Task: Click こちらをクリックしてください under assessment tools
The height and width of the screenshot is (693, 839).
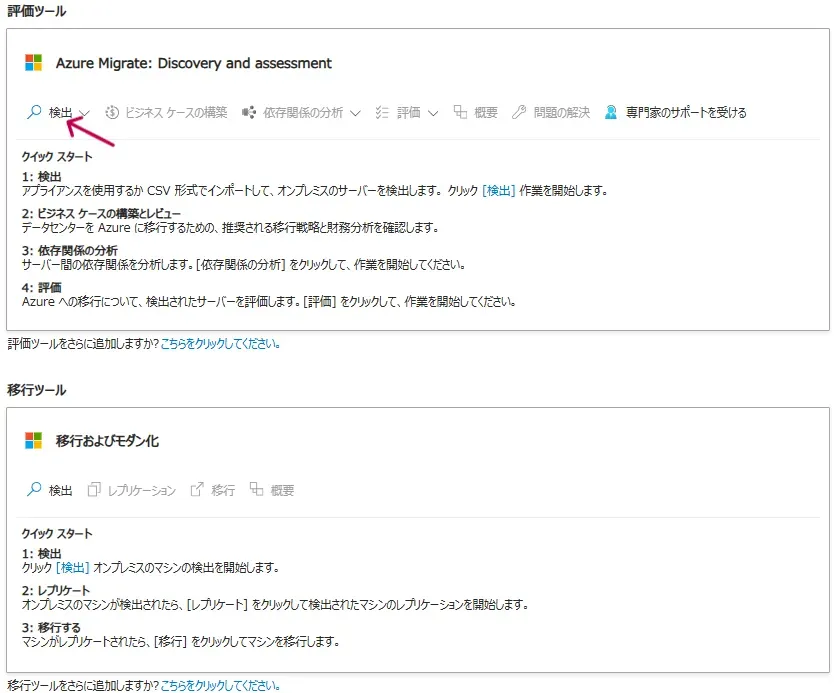Action: [x=220, y=344]
